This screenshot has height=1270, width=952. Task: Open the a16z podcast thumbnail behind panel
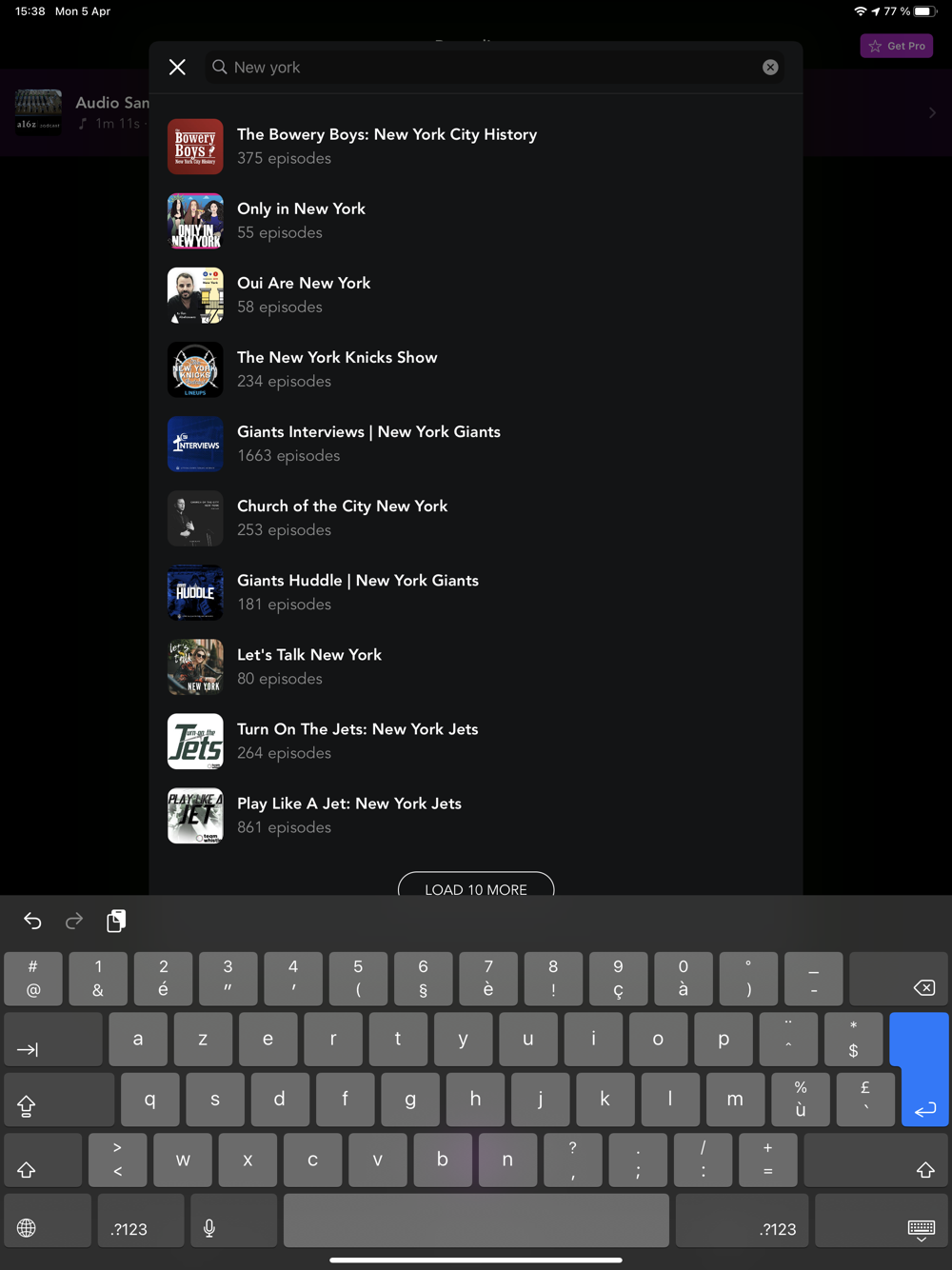[x=38, y=112]
